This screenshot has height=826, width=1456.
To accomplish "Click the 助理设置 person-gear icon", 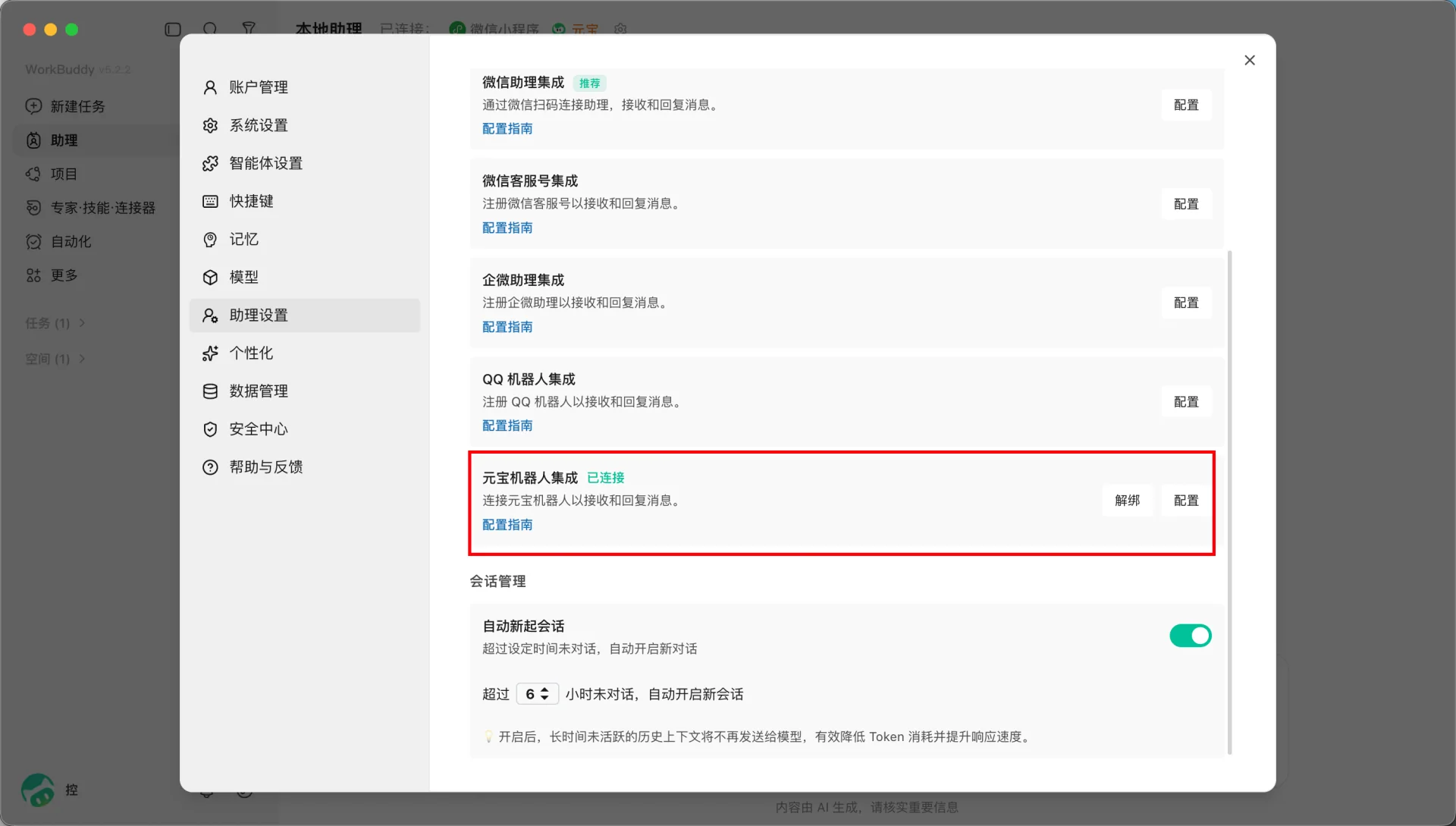I will click(x=210, y=315).
